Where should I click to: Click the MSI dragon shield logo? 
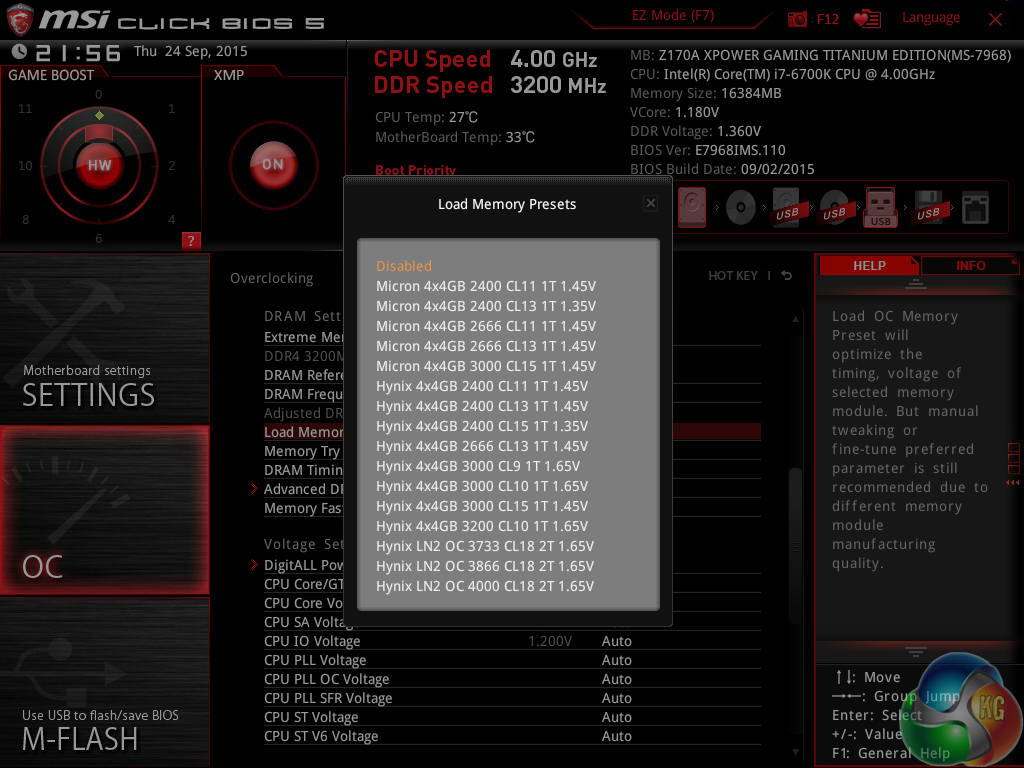(20, 20)
